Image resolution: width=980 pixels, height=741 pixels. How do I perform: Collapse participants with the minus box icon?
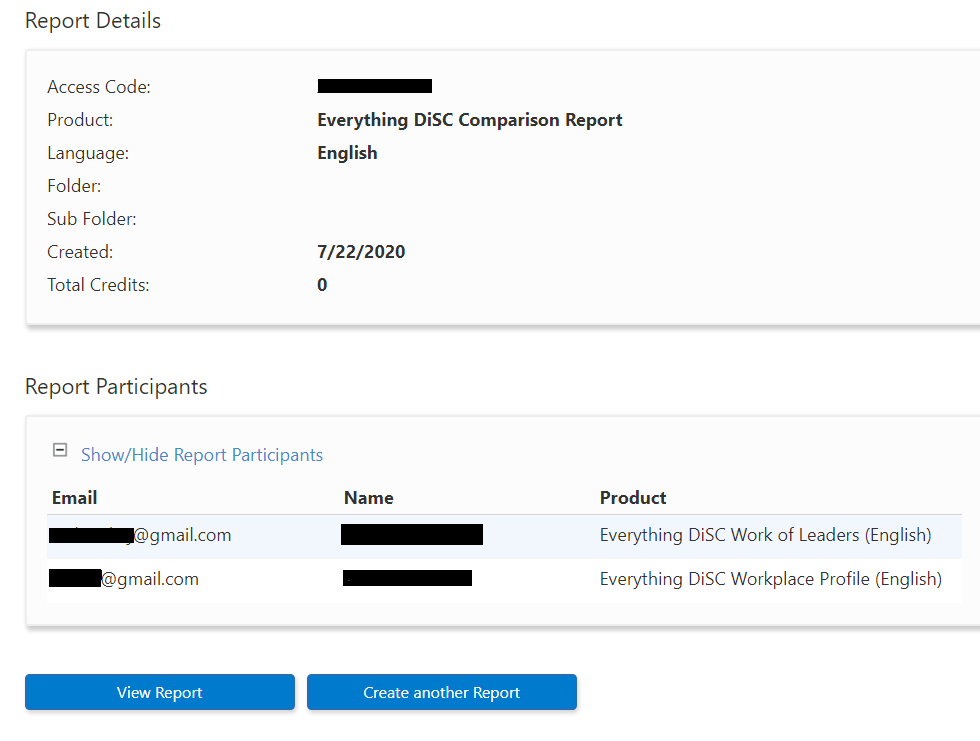(x=60, y=450)
